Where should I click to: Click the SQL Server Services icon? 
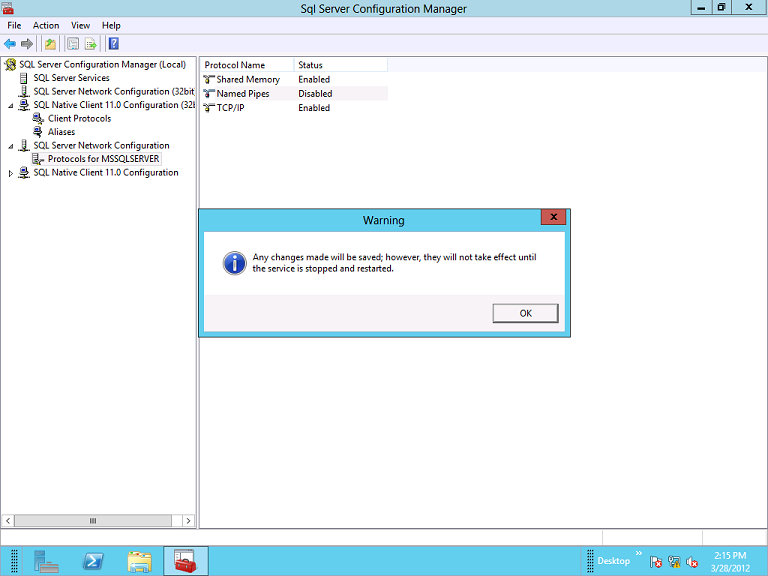(24, 78)
